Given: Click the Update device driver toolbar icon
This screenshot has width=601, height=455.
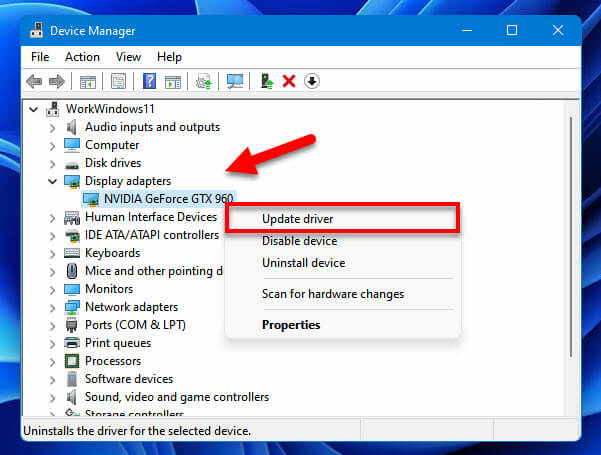Looking at the screenshot, I should (266, 81).
